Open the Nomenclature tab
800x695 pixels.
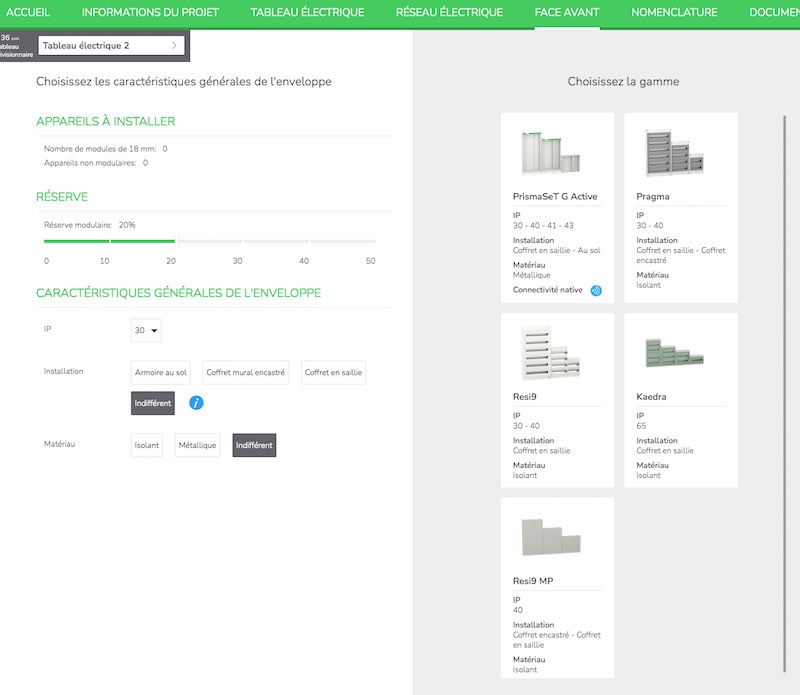(x=674, y=12)
